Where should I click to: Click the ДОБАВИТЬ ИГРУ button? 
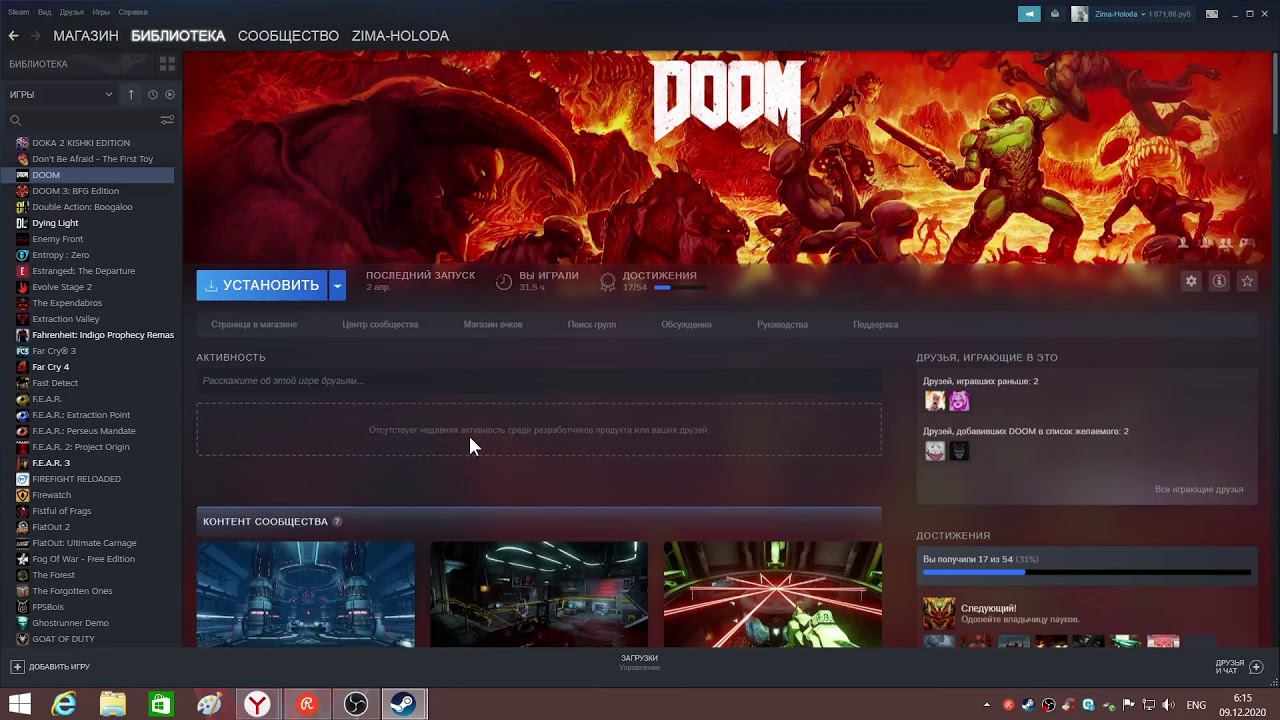51,666
